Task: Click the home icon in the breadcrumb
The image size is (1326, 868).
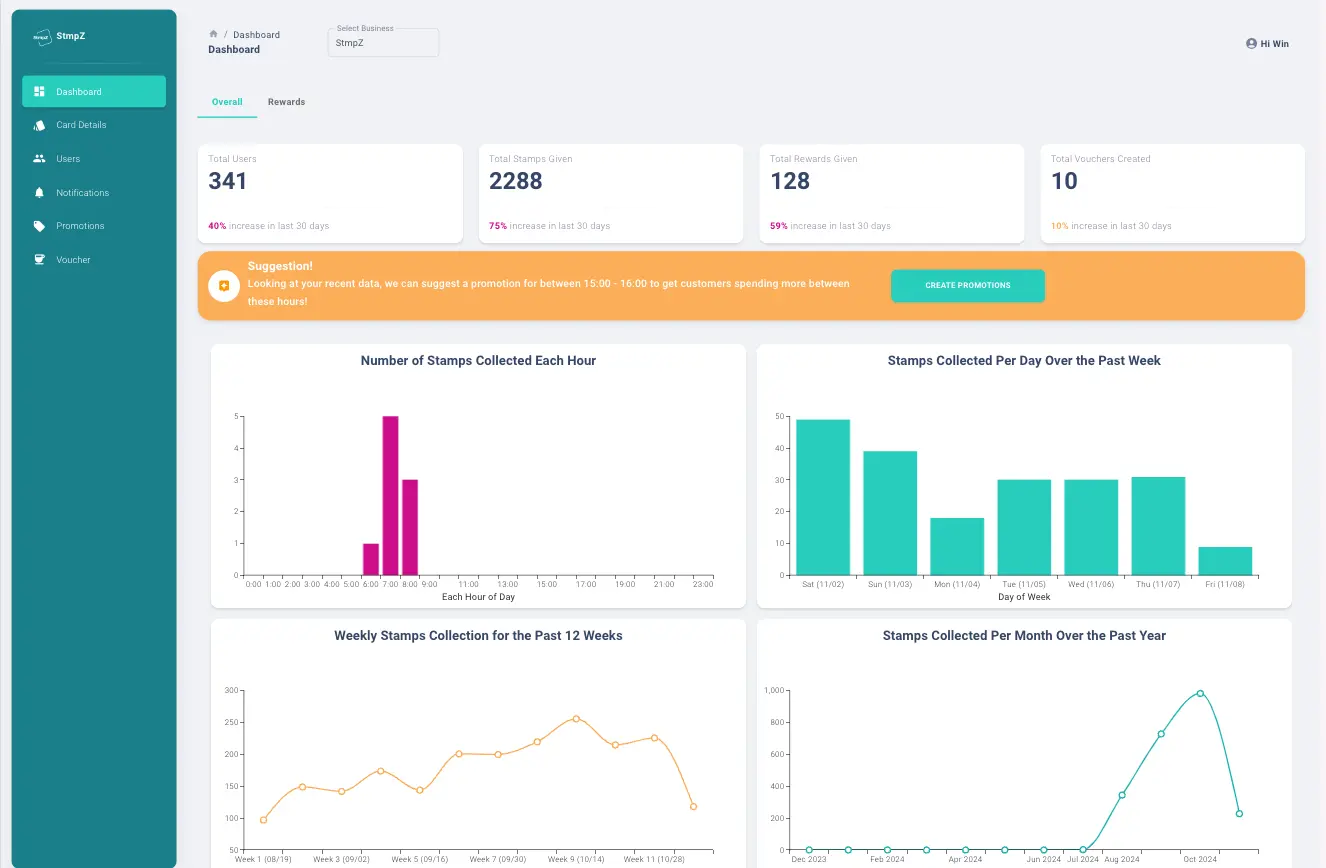Action: click(x=211, y=33)
